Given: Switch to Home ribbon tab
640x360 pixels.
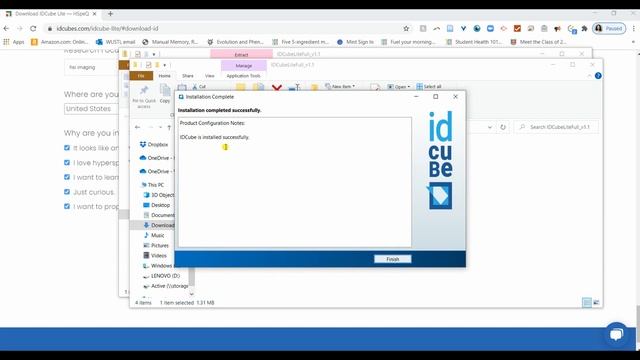Looking at the screenshot, I should click(164, 76).
